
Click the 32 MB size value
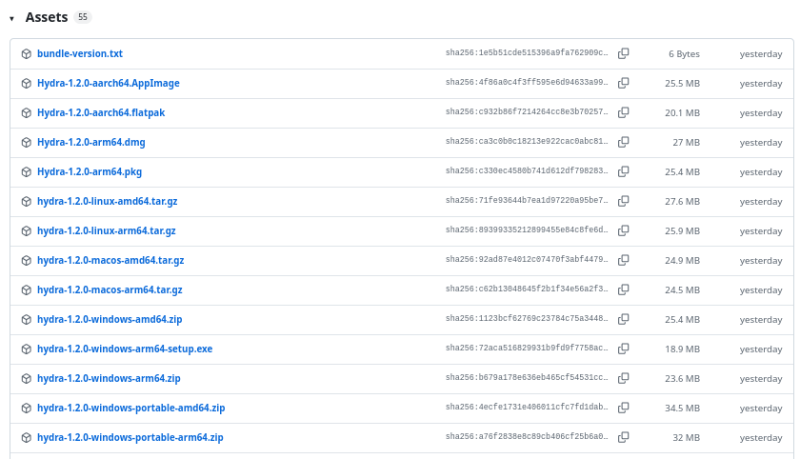click(686, 438)
